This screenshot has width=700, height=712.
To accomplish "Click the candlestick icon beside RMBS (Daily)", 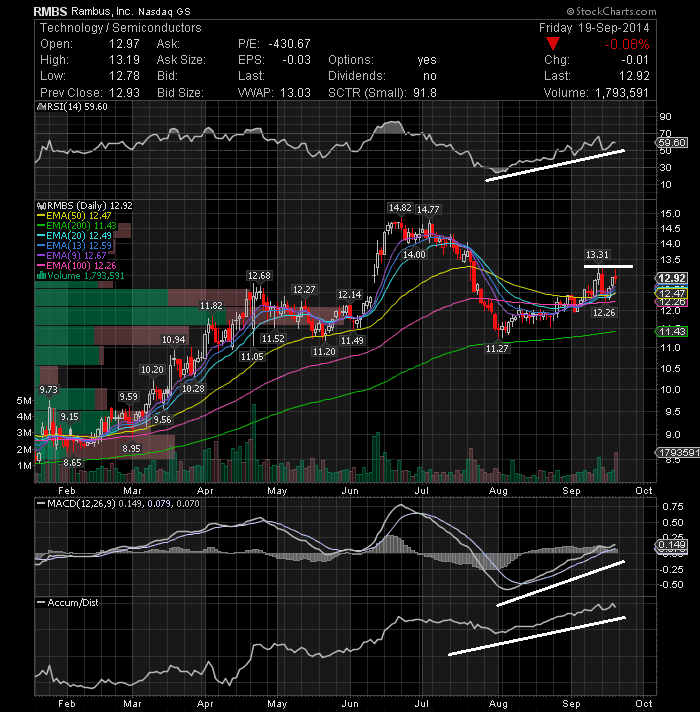I will point(41,206).
